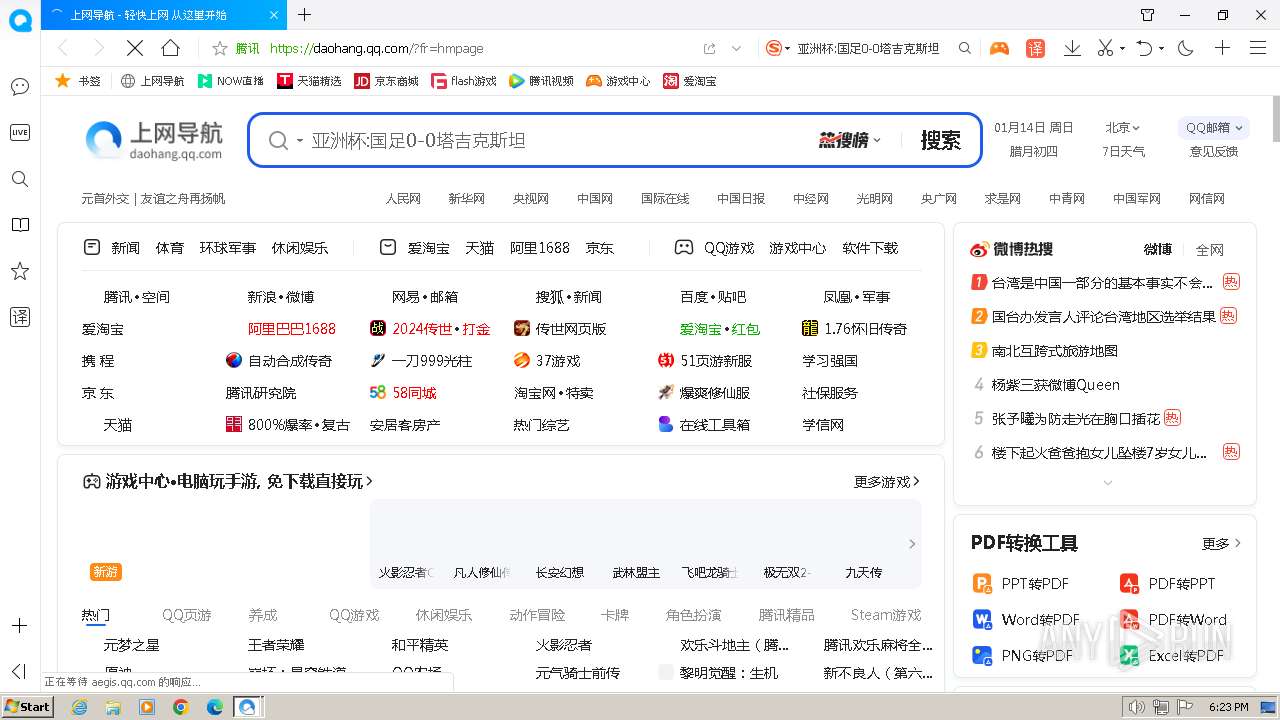Select the 角色扮演 games tab
1280x720 pixels.
693,615
